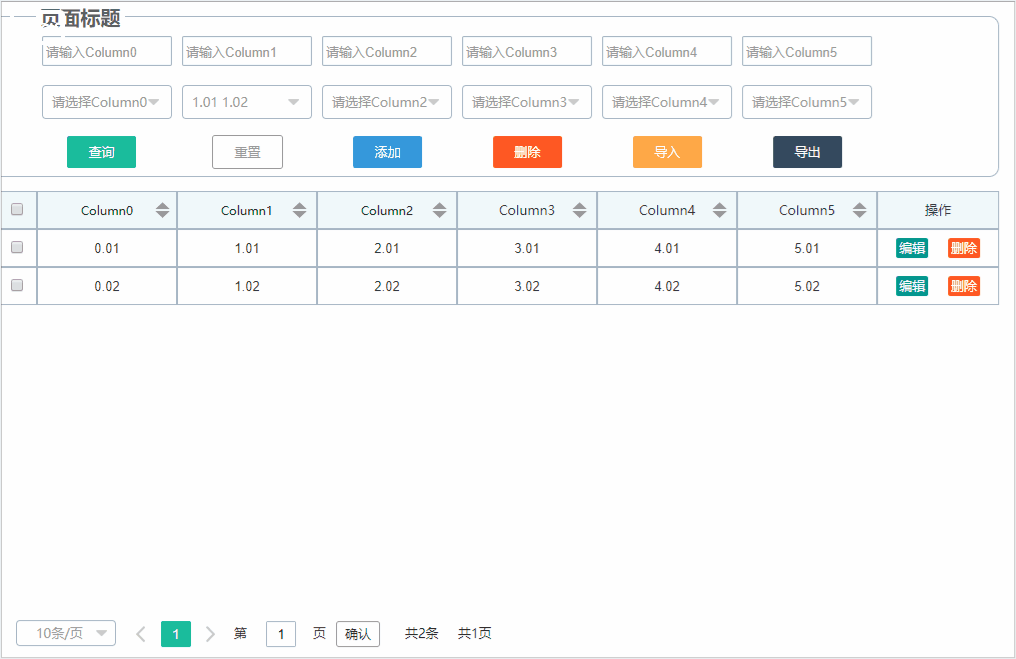Focus the 请输入Column5 input field
The width and height of the screenshot is (1016, 659).
pyautogui.click(x=807, y=51)
